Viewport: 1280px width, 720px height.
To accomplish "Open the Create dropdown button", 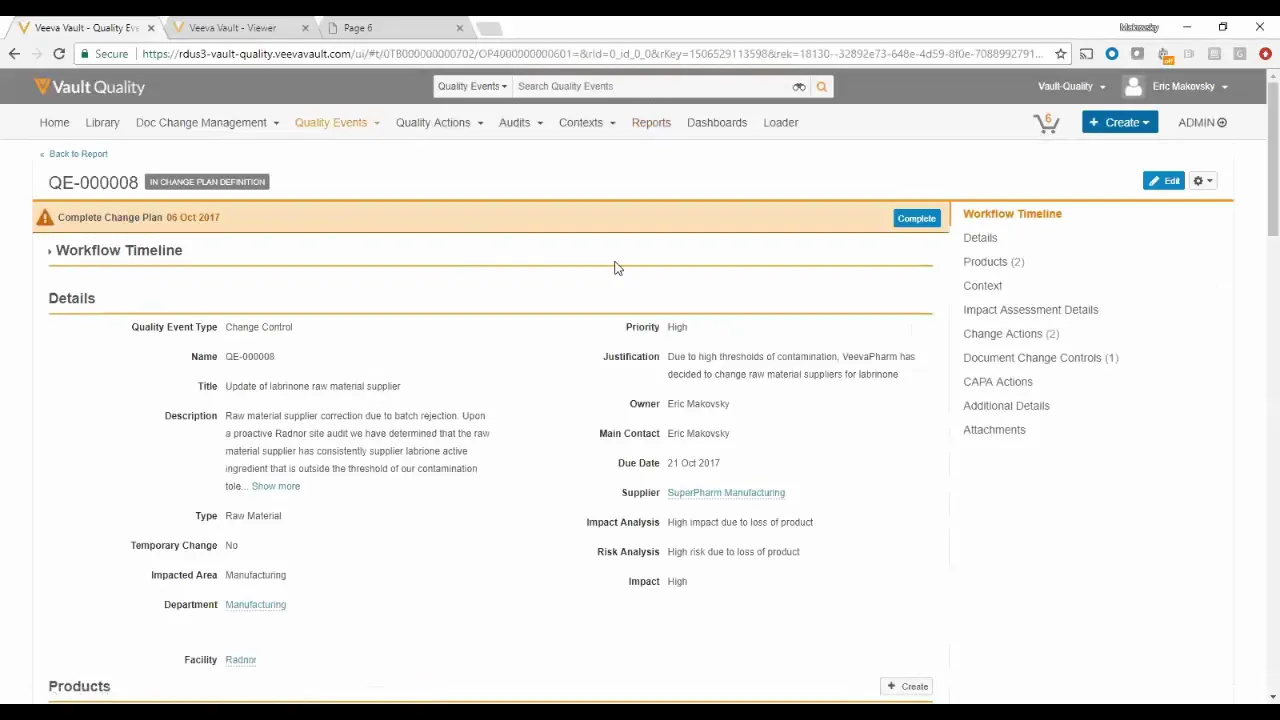I will point(1120,123).
